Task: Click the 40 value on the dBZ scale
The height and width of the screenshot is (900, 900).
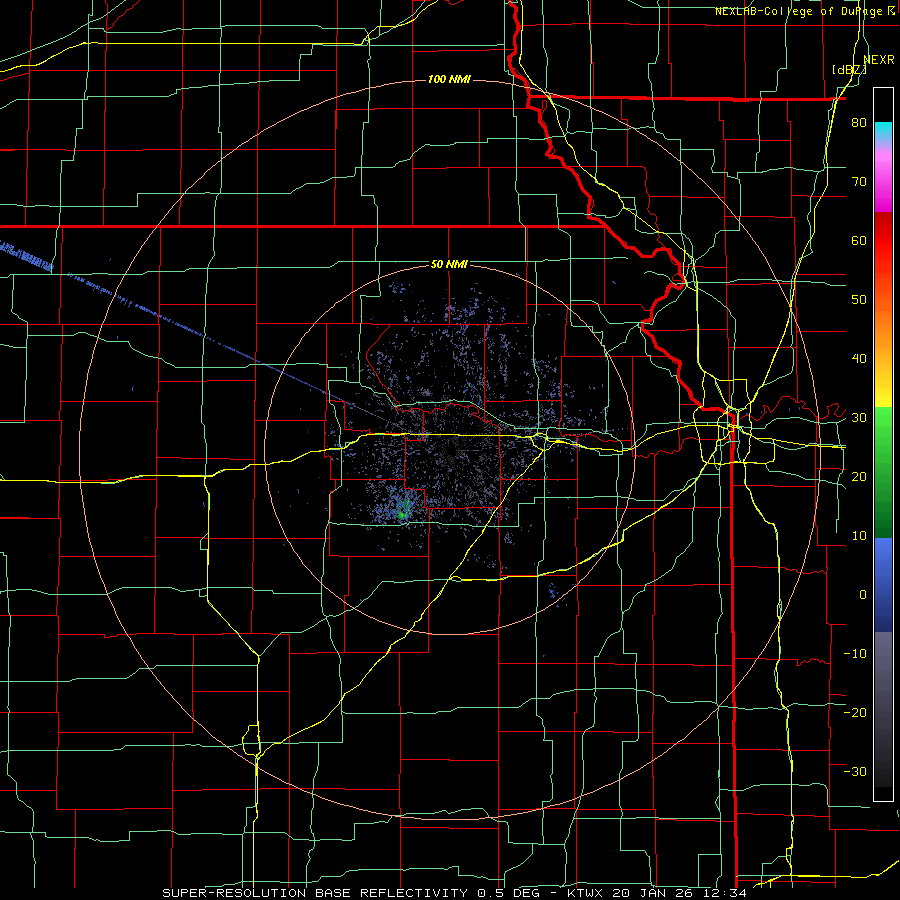Action: coord(859,359)
